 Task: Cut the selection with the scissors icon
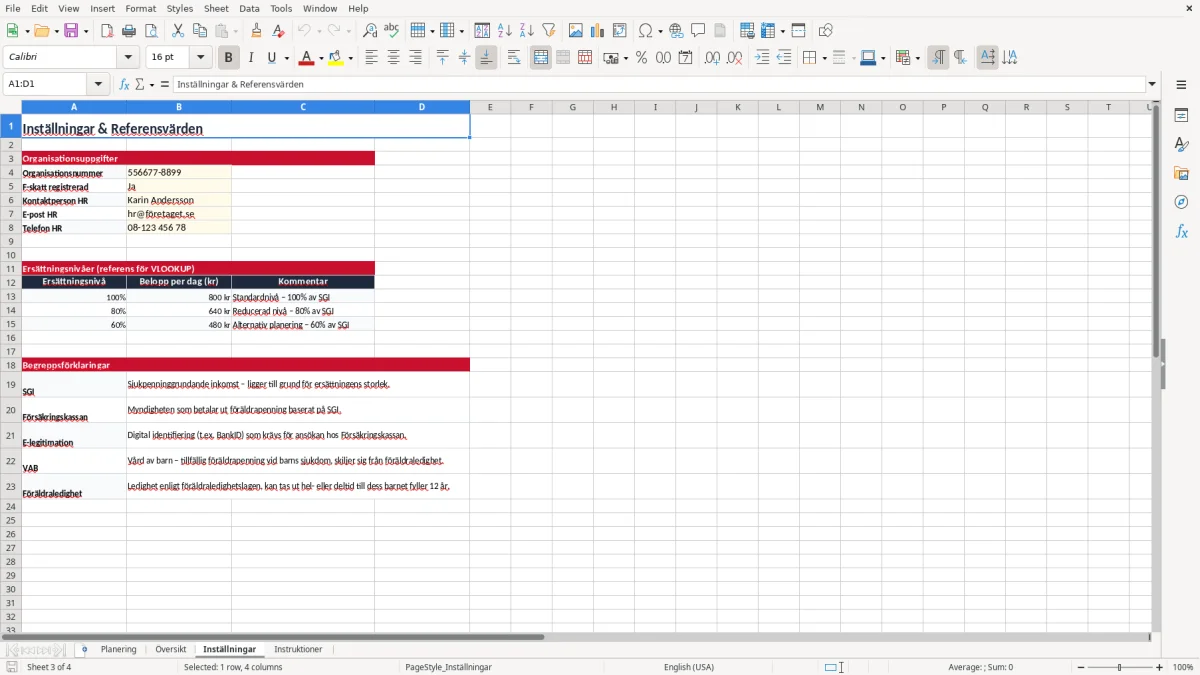[178, 31]
